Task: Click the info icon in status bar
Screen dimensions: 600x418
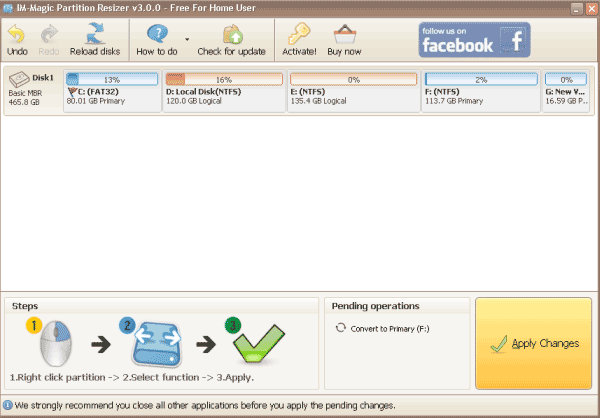Action: coord(7,405)
